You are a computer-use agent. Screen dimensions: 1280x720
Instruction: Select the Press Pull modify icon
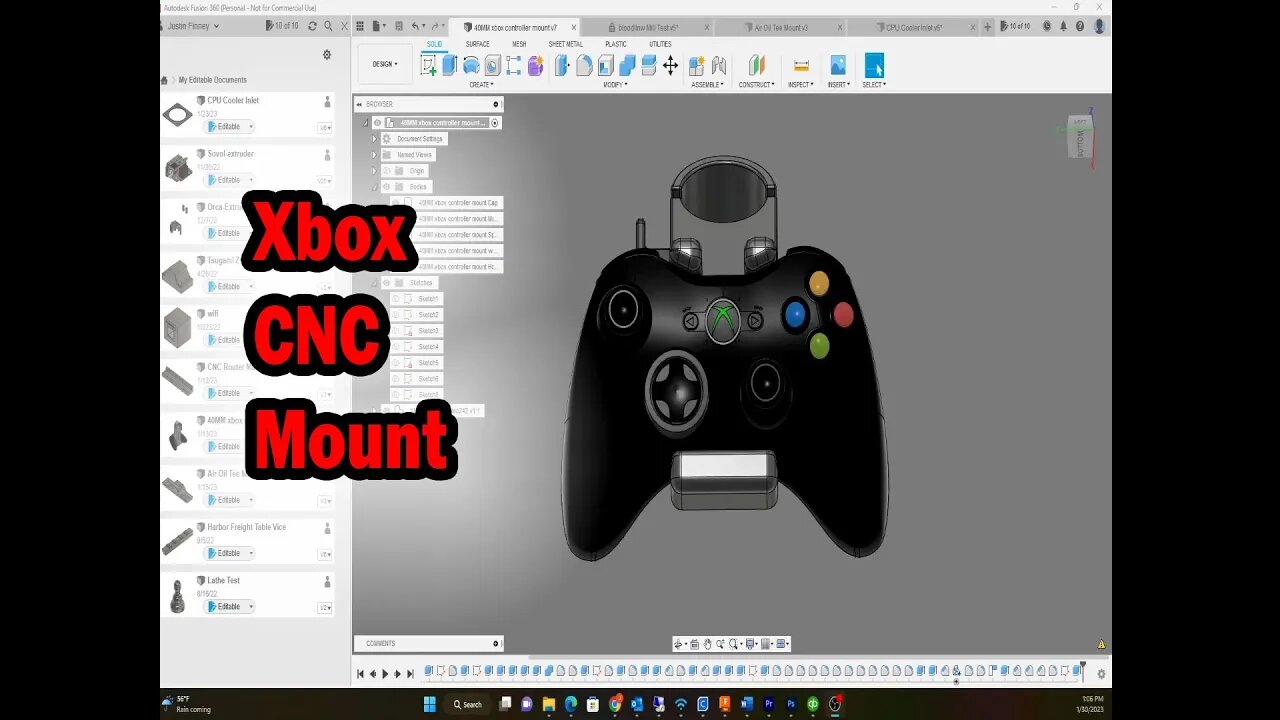coord(562,66)
